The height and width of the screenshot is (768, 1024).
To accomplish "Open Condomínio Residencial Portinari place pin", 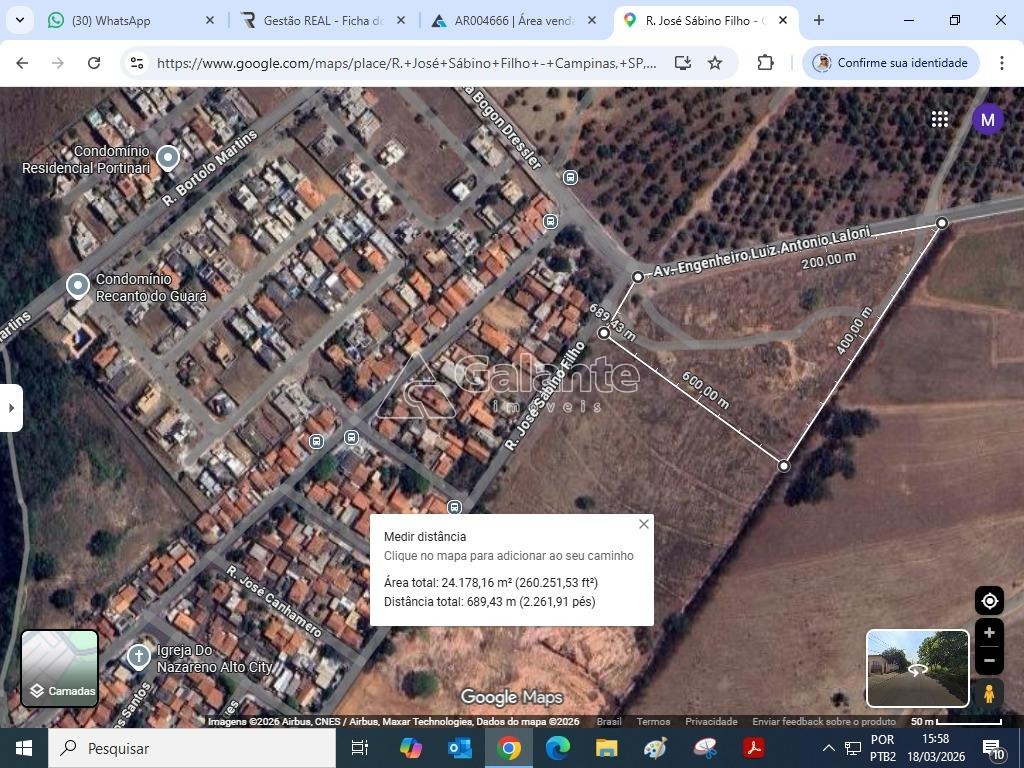I will [x=168, y=157].
